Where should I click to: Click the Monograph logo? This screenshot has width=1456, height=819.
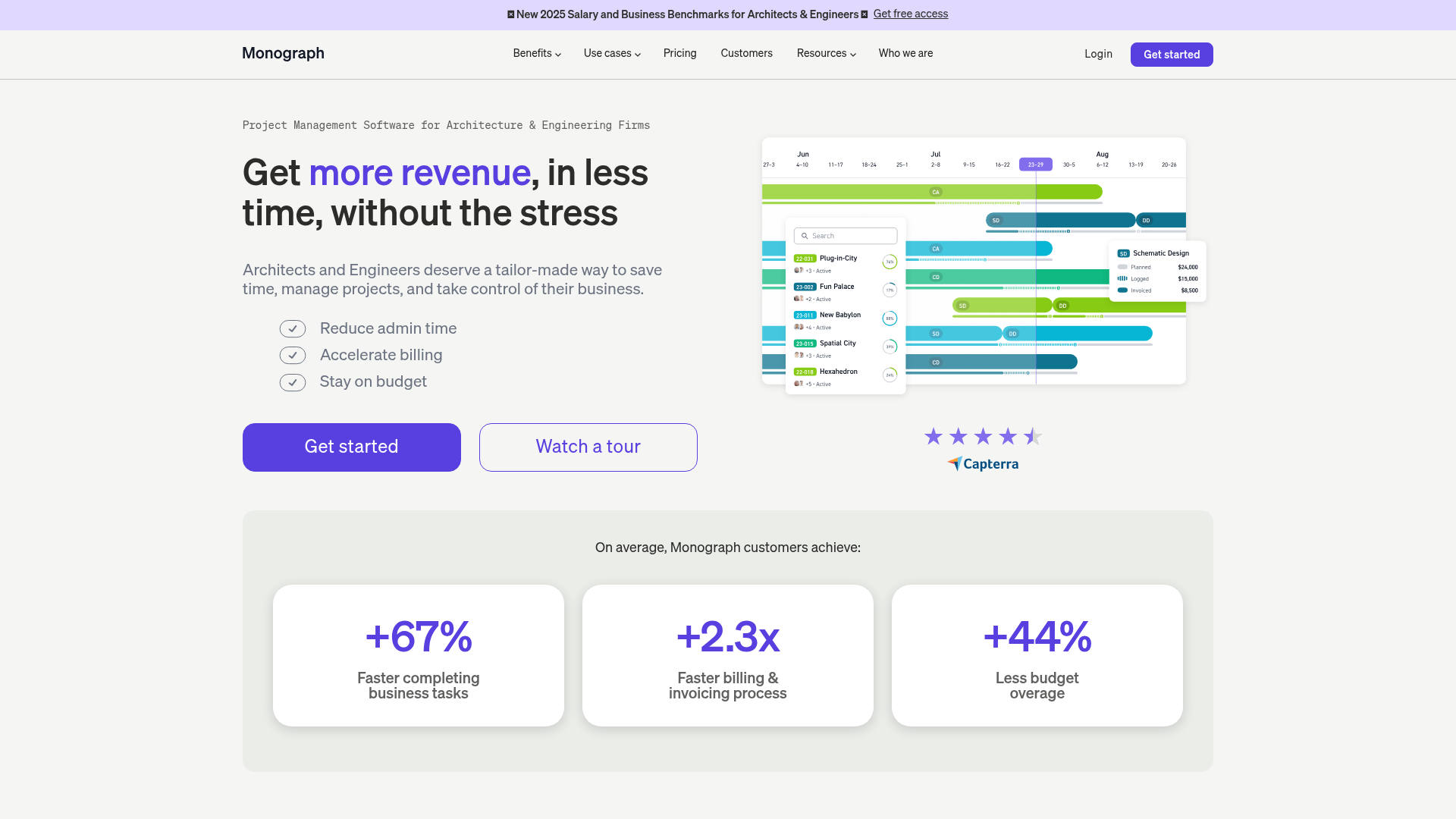[x=282, y=53]
